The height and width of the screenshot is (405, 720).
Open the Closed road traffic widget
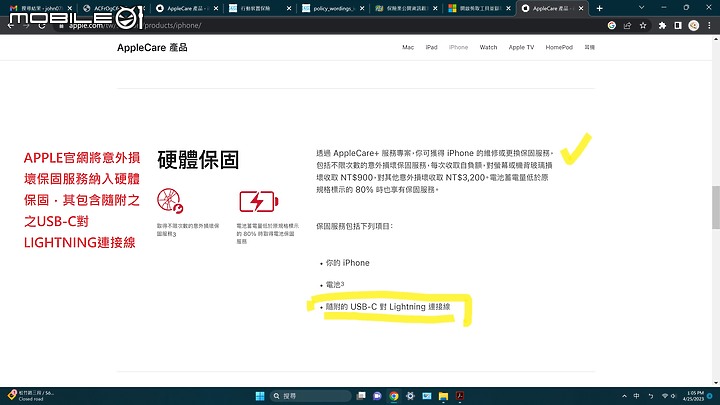click(x=31, y=396)
